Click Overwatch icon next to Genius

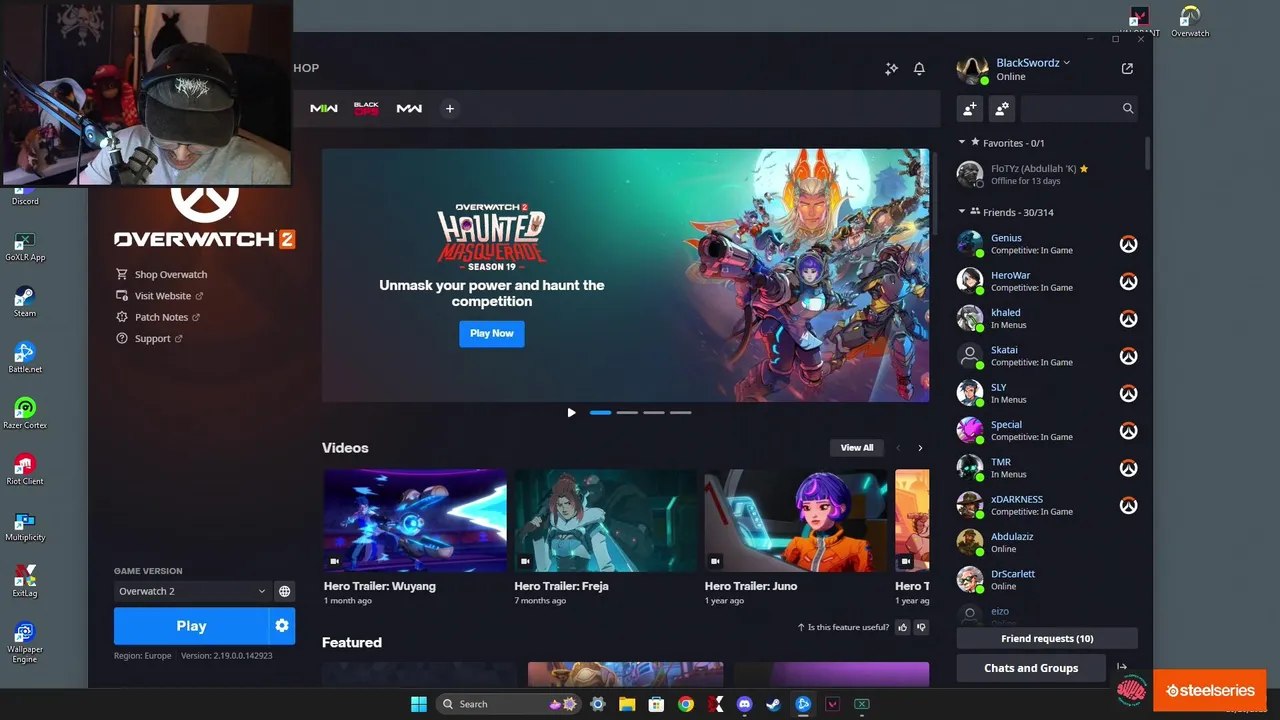(1128, 244)
